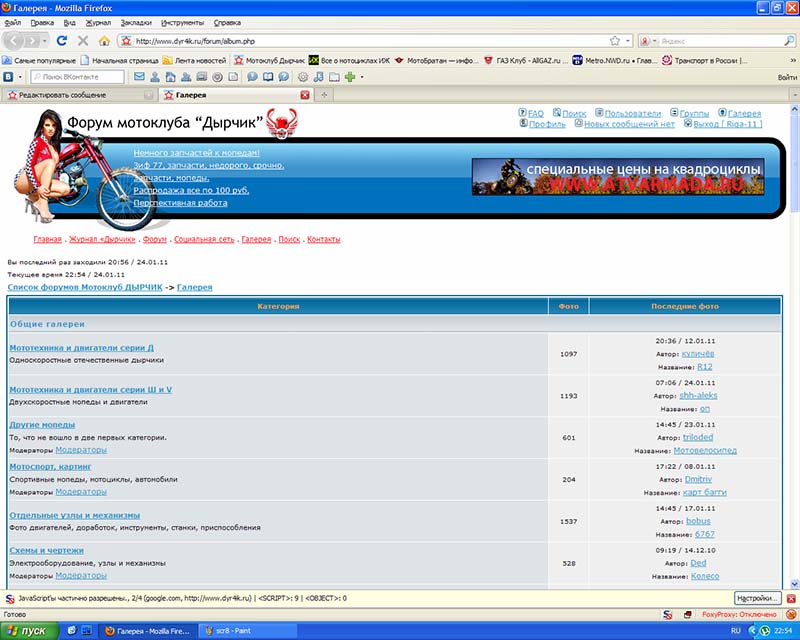
Task: Click the RU language indicator in tray
Action: click(736, 631)
